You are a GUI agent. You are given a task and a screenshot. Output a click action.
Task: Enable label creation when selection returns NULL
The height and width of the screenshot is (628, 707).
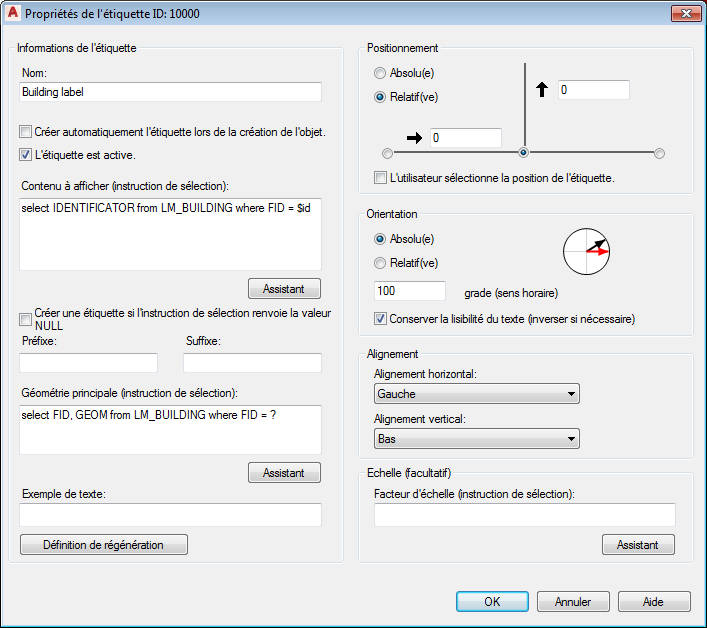click(25, 319)
